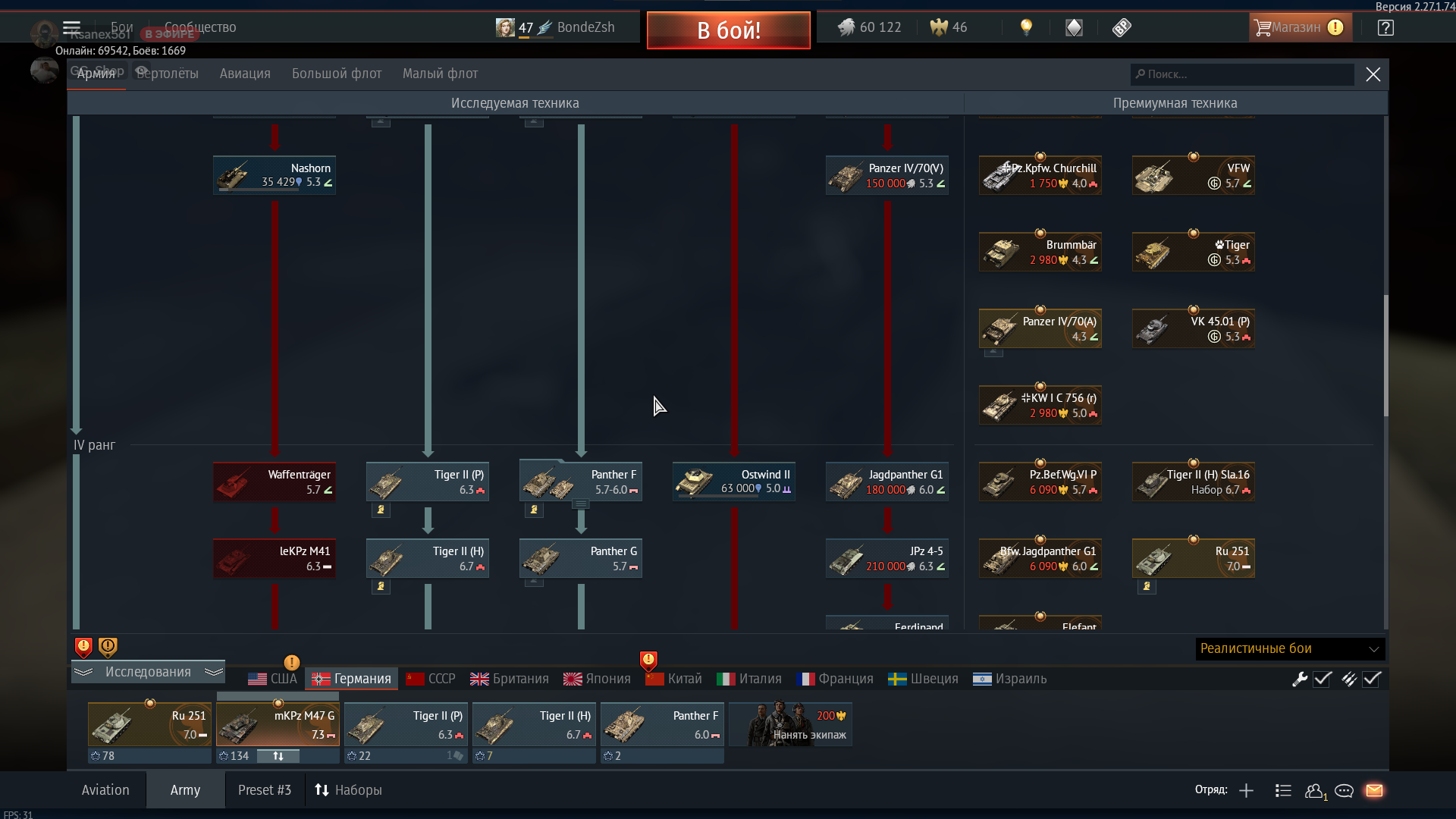Open the ticket items icon
The height and width of the screenshot is (819, 1456).
pyautogui.click(x=1122, y=27)
